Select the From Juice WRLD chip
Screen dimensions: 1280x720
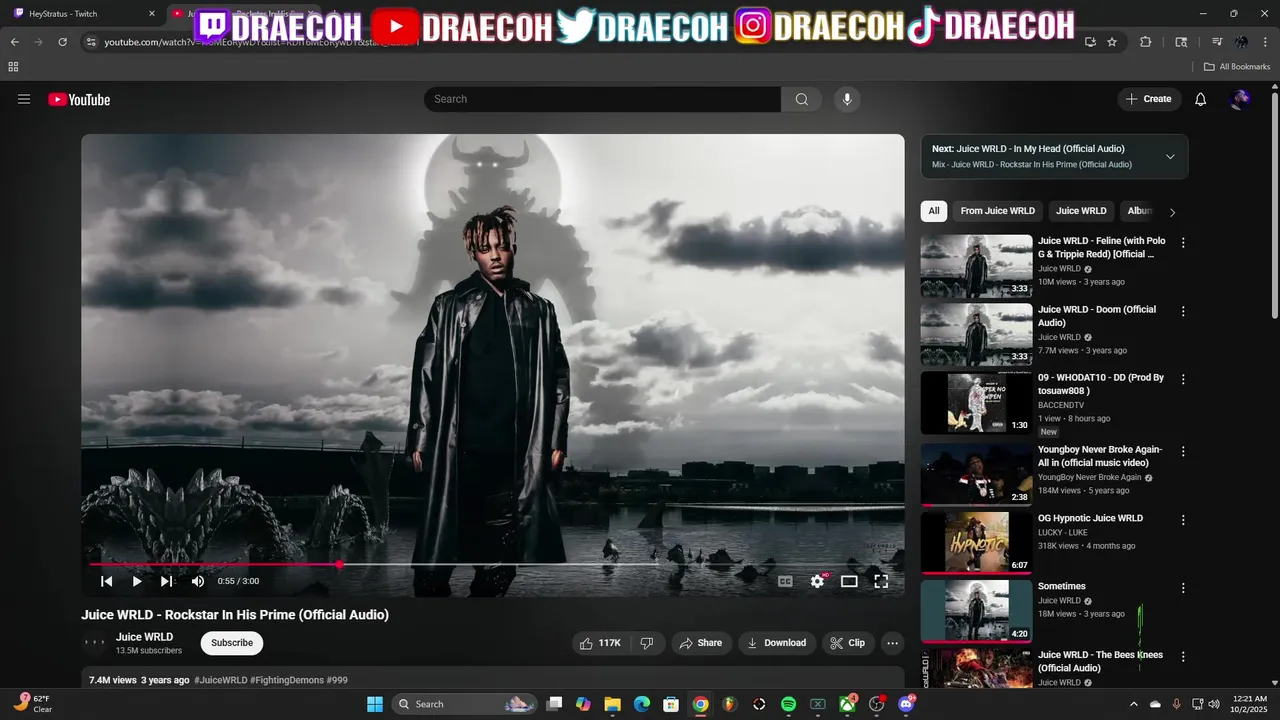[x=998, y=211]
